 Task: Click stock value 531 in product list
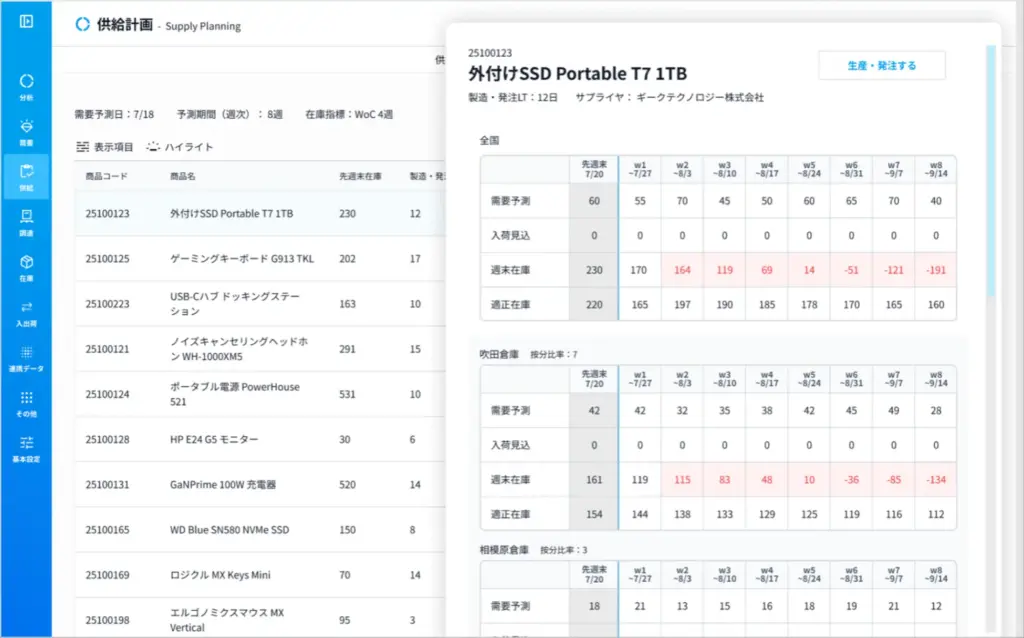point(347,394)
